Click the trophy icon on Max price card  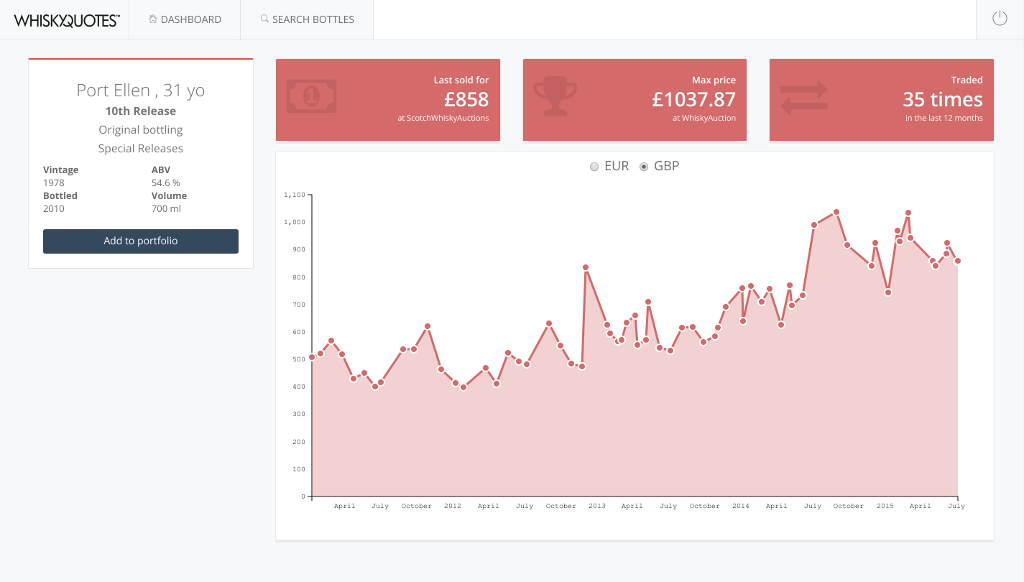coord(554,98)
